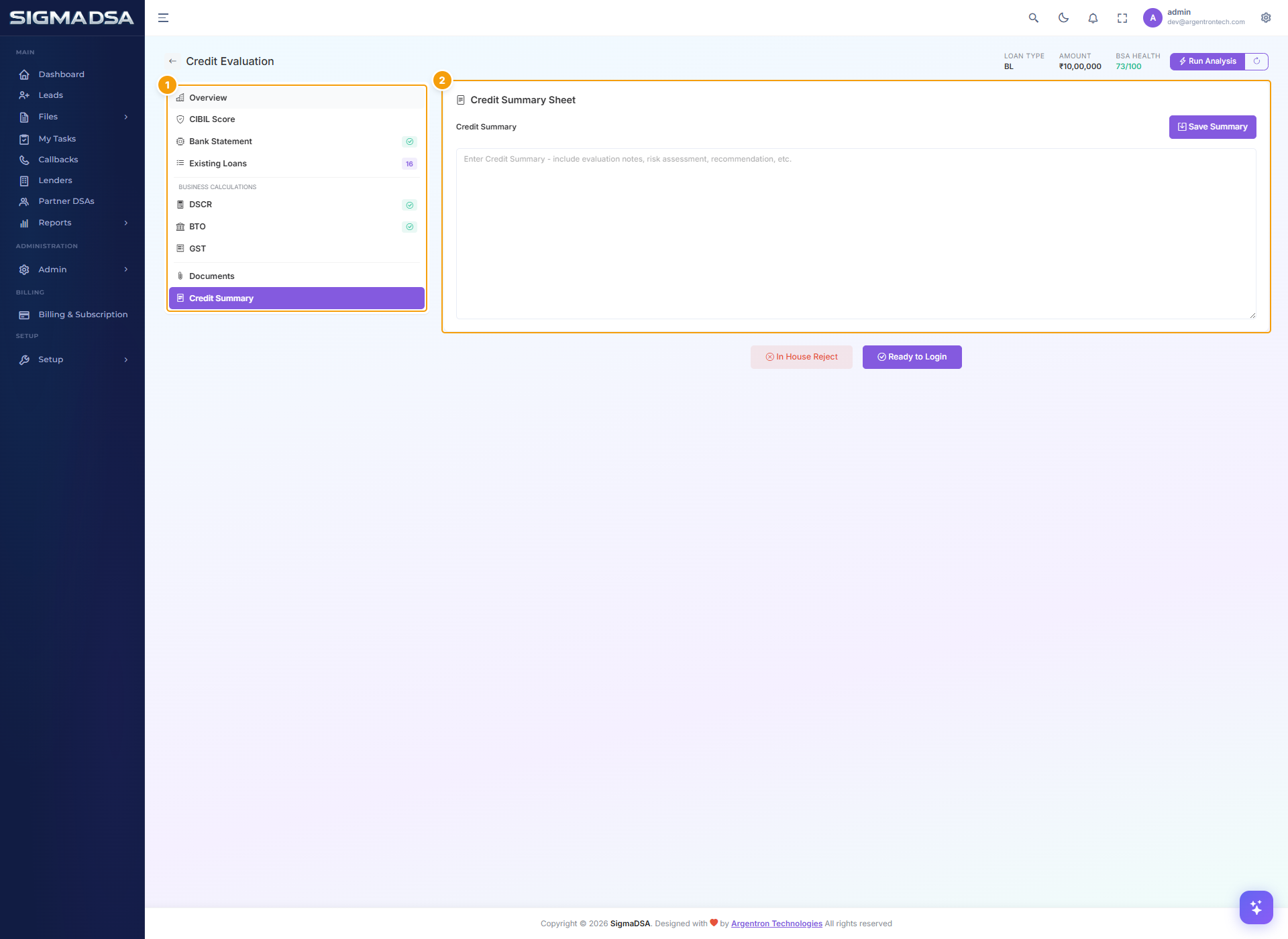
Task: Click the My Tasks clipboard icon
Action: [24, 140]
